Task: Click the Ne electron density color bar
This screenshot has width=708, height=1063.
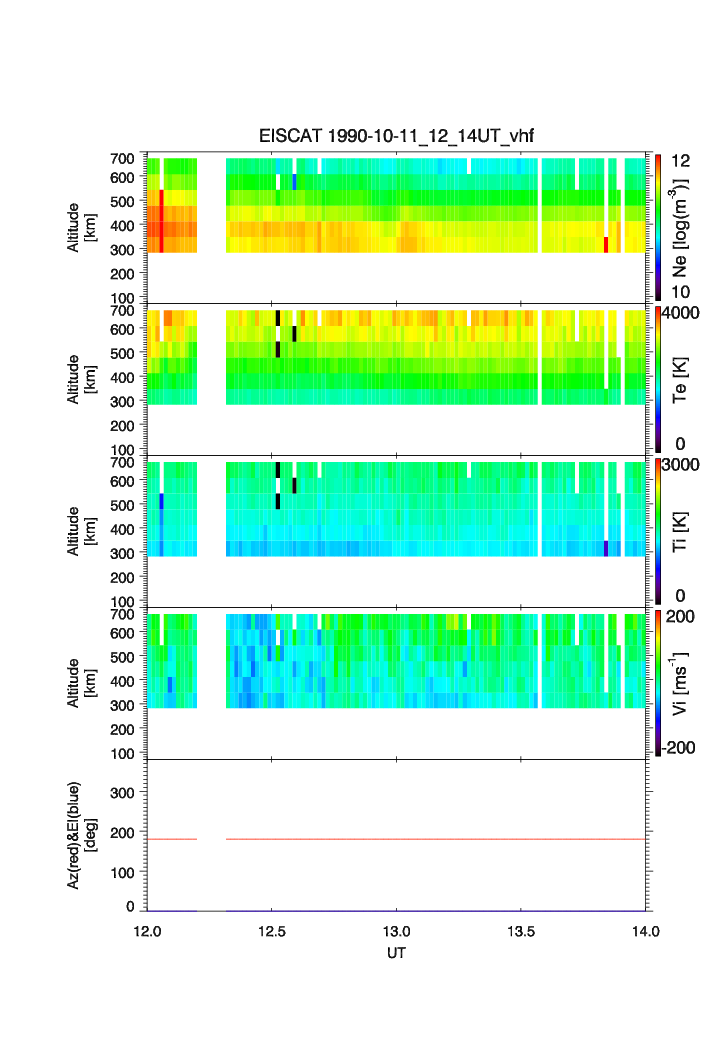Action: click(x=658, y=227)
